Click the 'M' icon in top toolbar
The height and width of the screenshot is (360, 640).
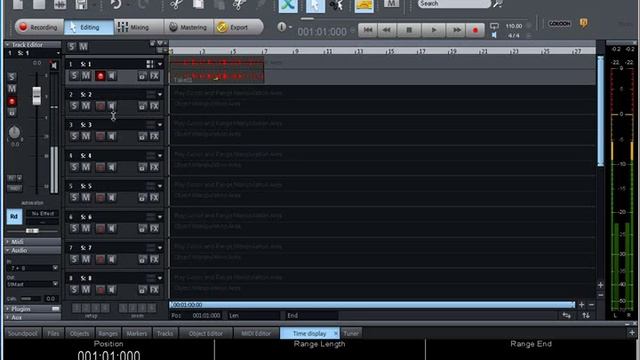pyautogui.click(x=391, y=4)
